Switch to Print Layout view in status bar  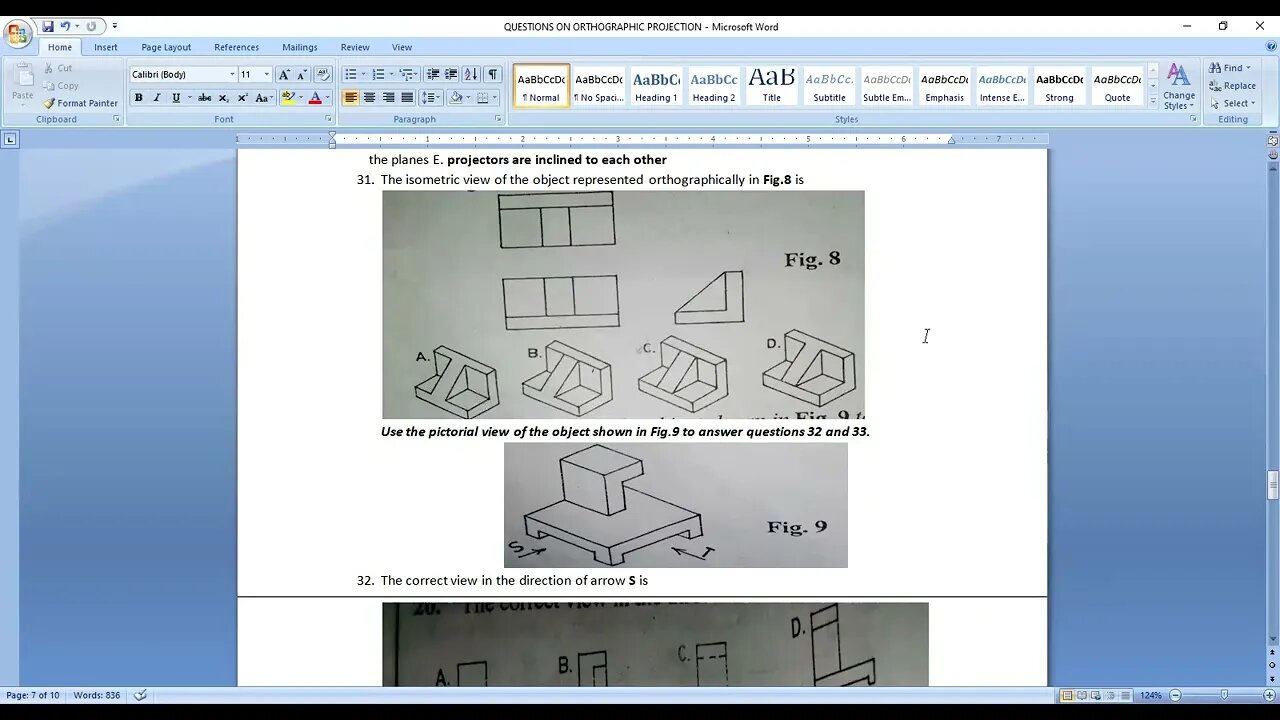[x=1067, y=695]
